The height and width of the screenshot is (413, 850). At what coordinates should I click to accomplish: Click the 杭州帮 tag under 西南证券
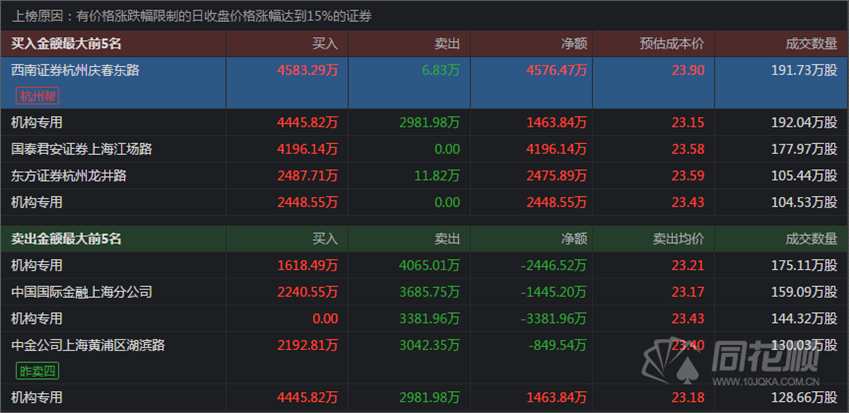point(37,96)
